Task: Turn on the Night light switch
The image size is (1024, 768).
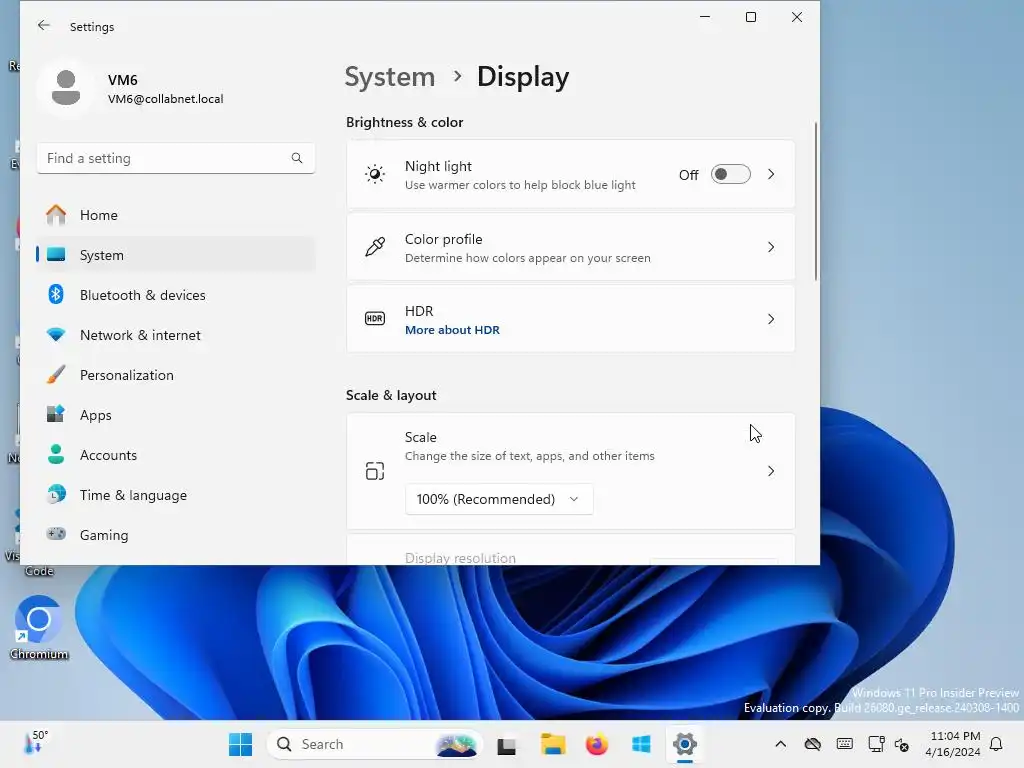Action: [x=731, y=174]
